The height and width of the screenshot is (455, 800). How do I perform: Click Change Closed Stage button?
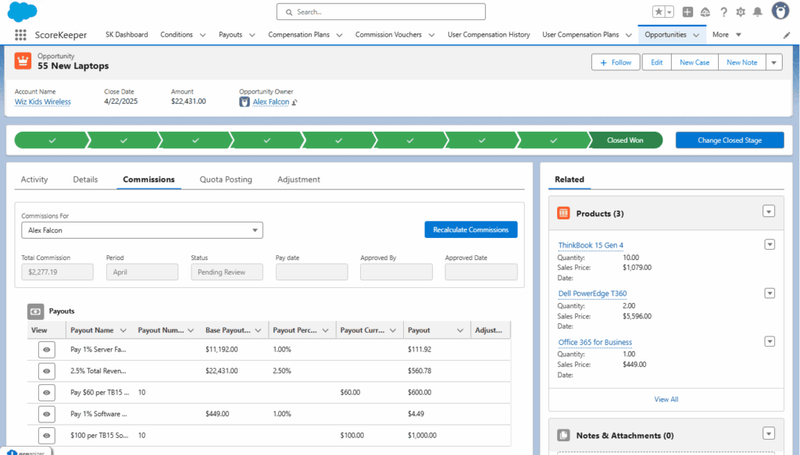click(730, 140)
